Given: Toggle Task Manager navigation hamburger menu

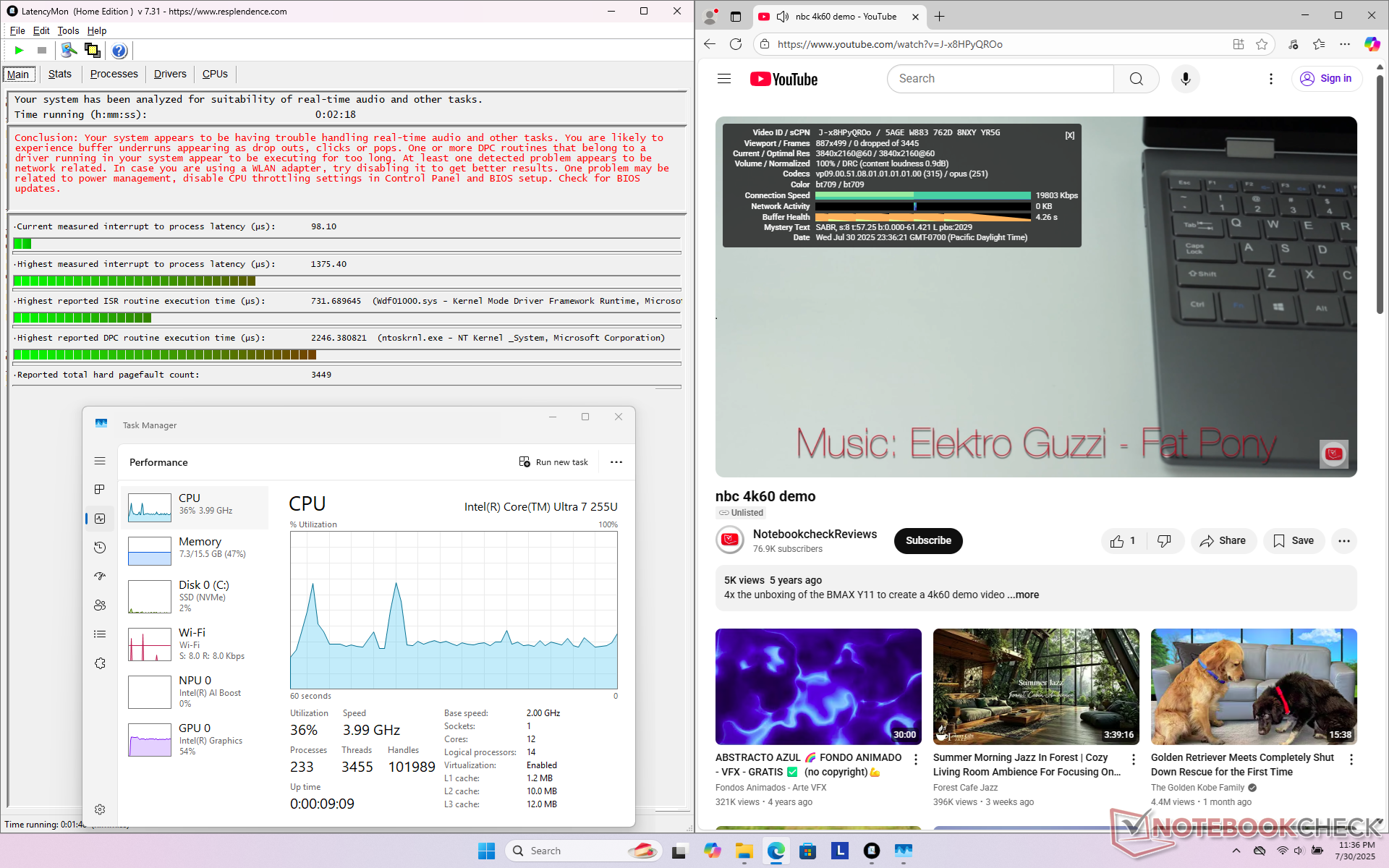Looking at the screenshot, I should (100, 461).
